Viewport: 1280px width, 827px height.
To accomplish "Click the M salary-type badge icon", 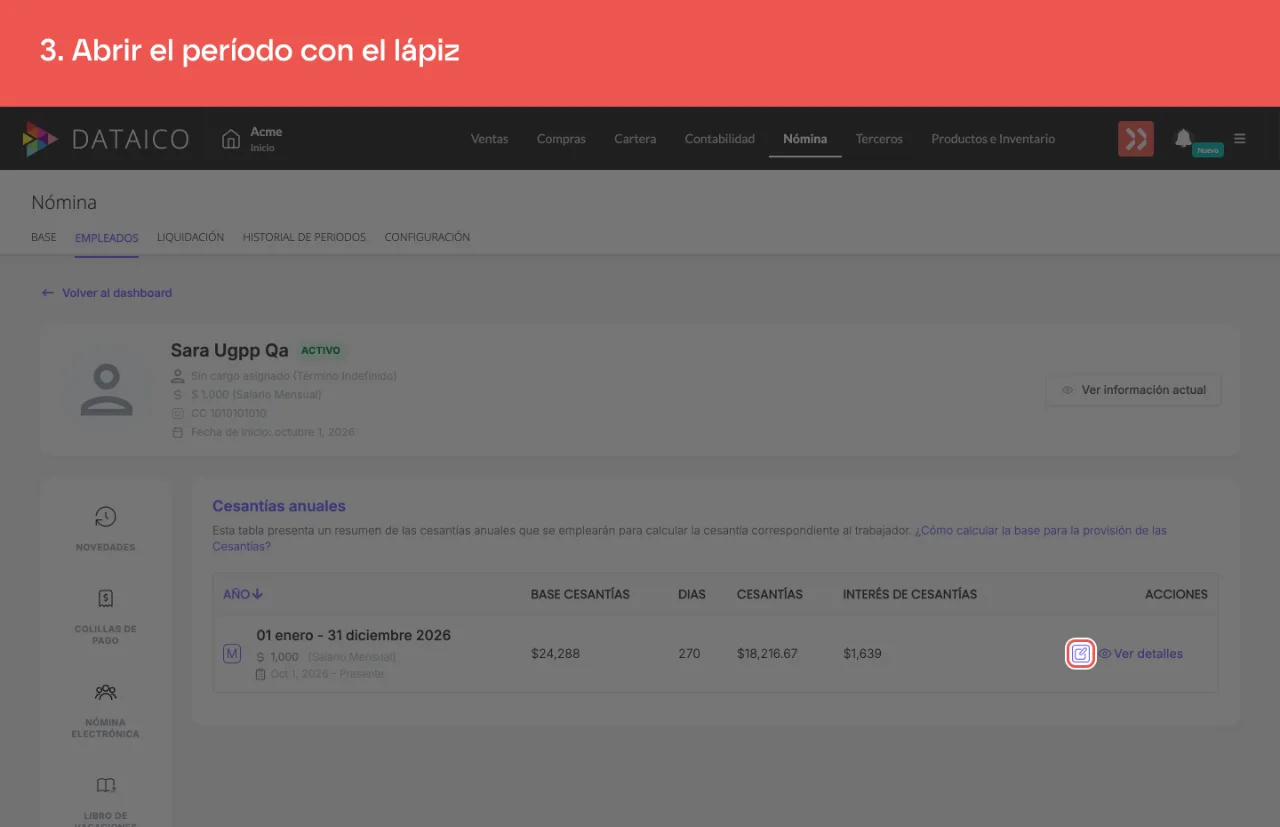I will tap(232, 654).
